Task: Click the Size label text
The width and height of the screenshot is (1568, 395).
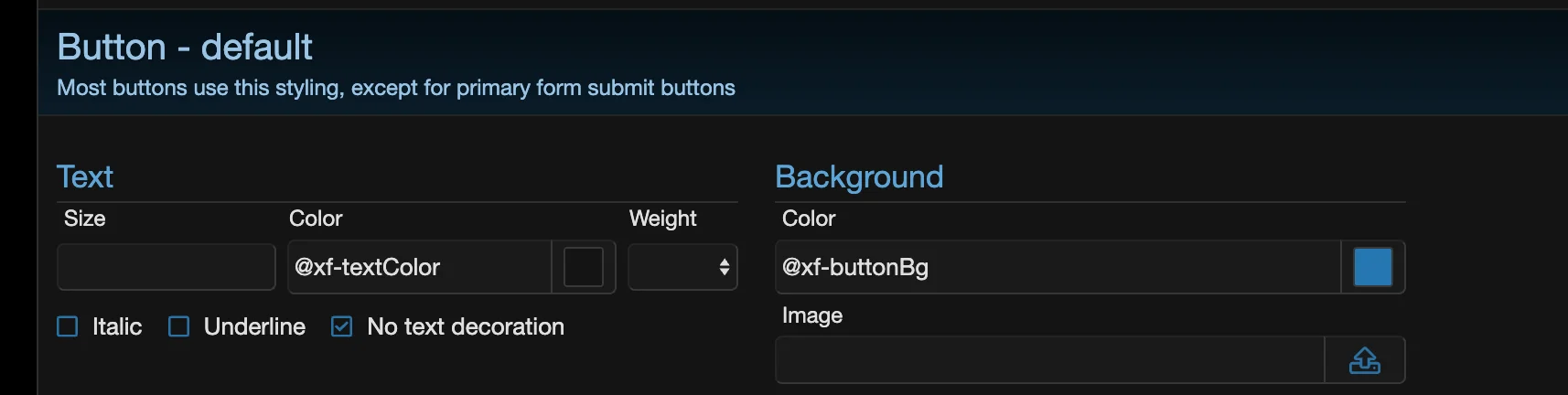Action: tap(84, 219)
